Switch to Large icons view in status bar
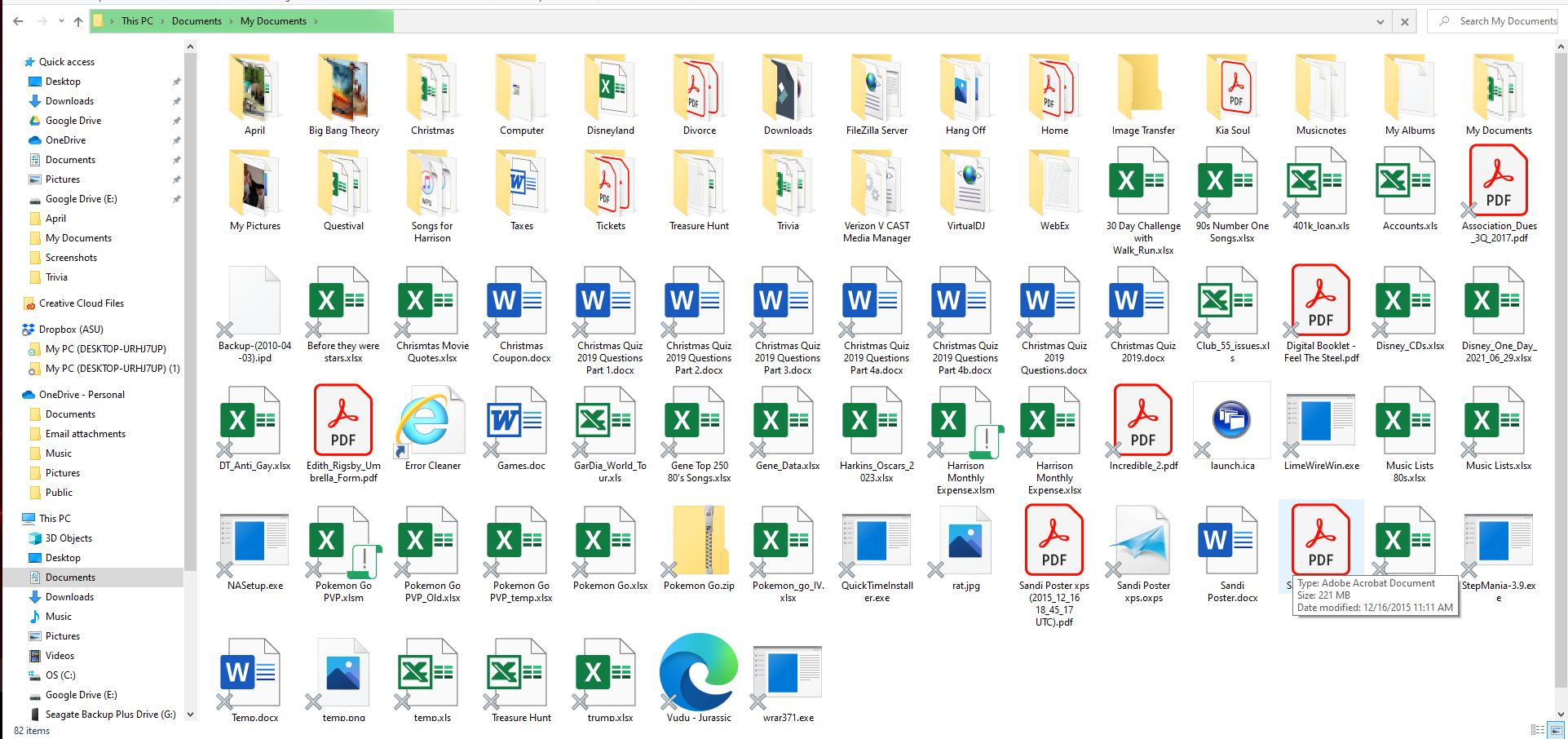 [1557, 730]
